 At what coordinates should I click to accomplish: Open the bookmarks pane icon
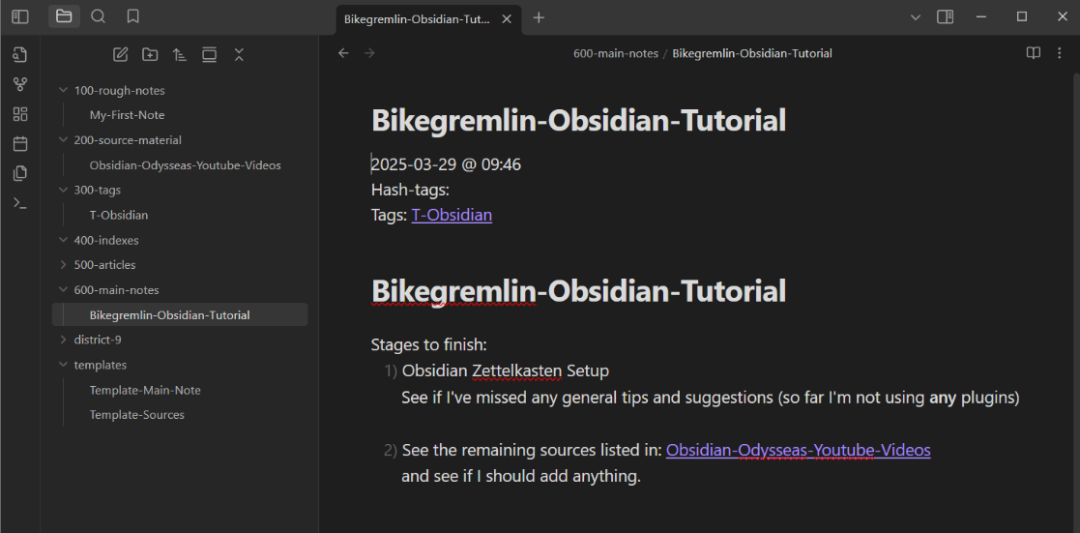click(x=133, y=17)
